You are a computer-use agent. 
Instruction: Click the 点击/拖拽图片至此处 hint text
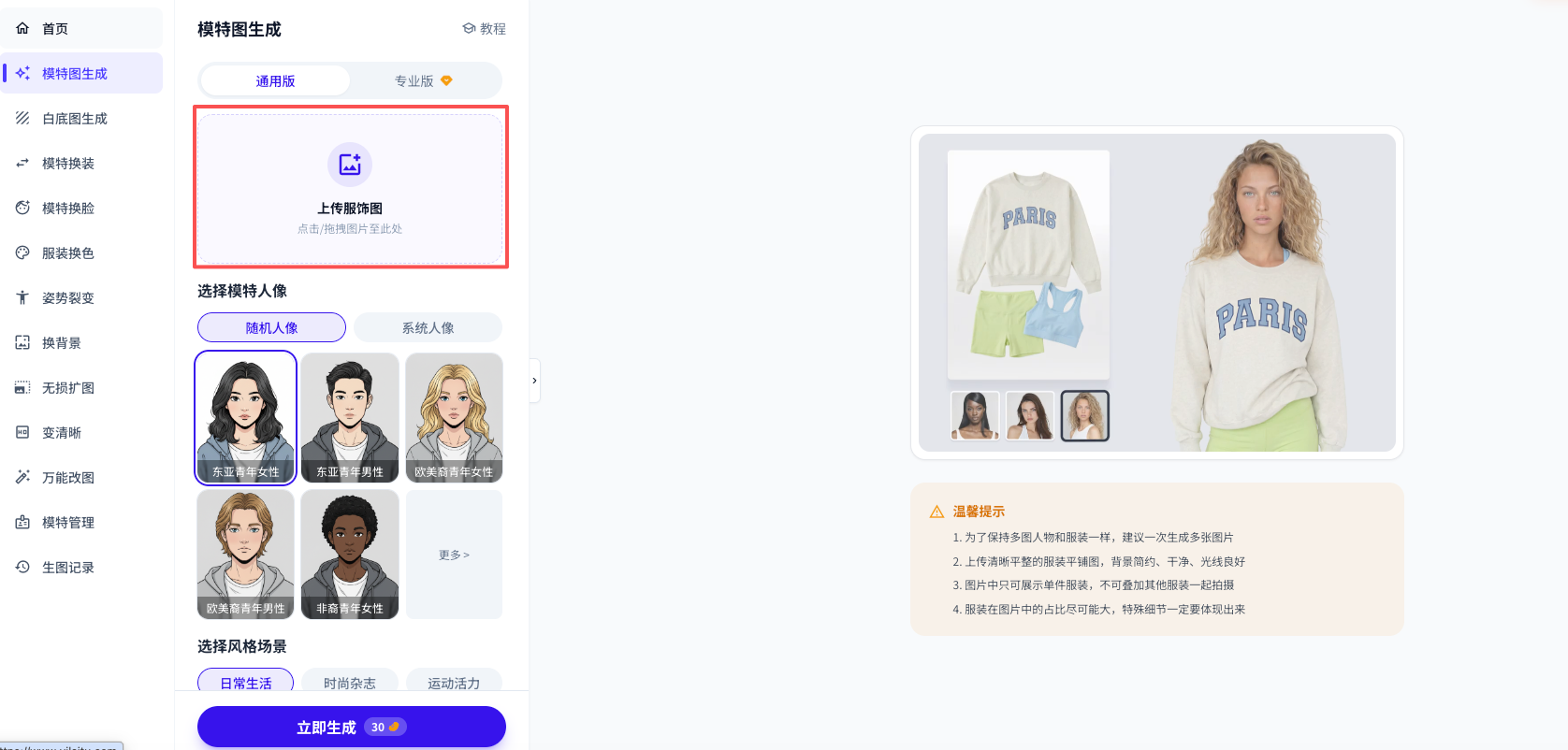pyautogui.click(x=350, y=228)
